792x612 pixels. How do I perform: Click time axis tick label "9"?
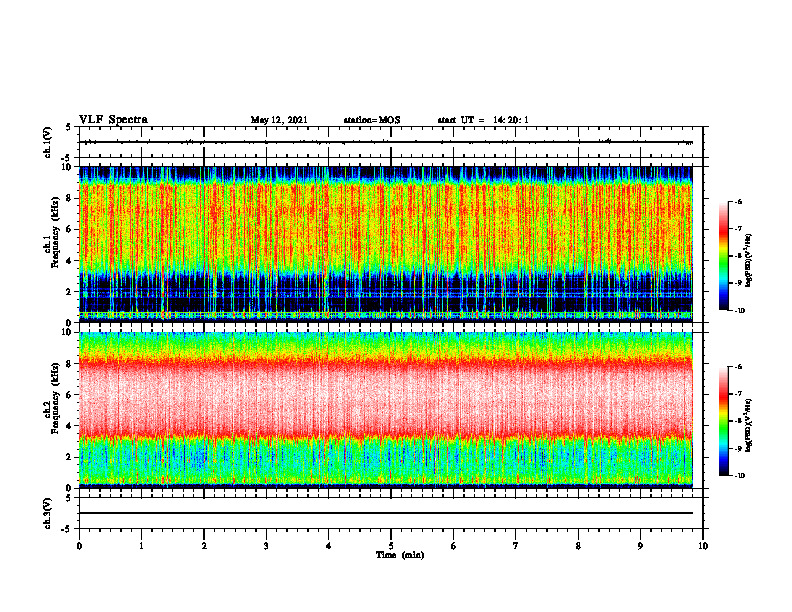point(640,546)
